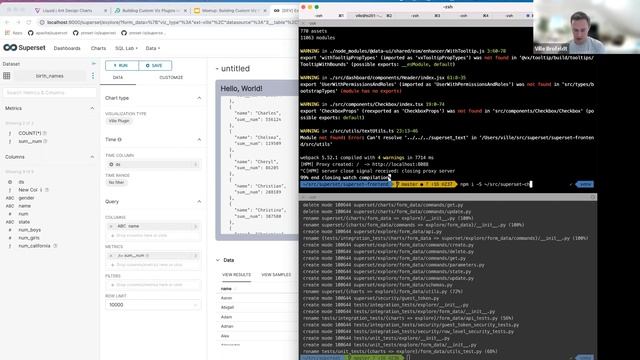Switch to the CUSTOMIZE tab
This screenshot has height=360, width=640.
point(171,78)
